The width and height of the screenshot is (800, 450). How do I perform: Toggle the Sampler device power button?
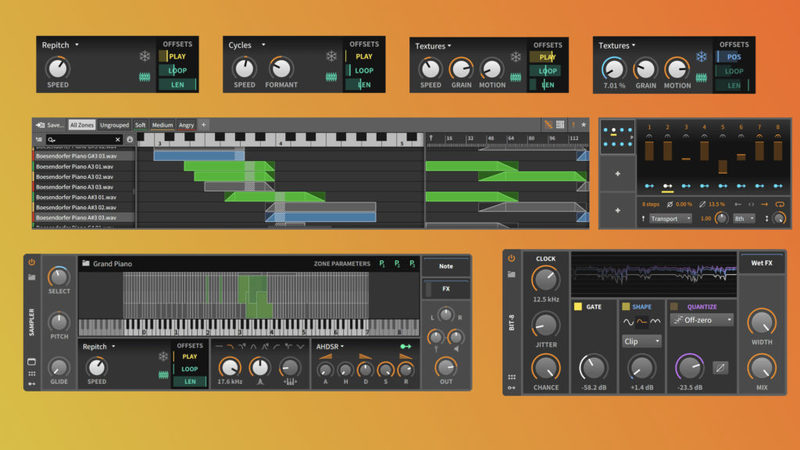click(32, 262)
